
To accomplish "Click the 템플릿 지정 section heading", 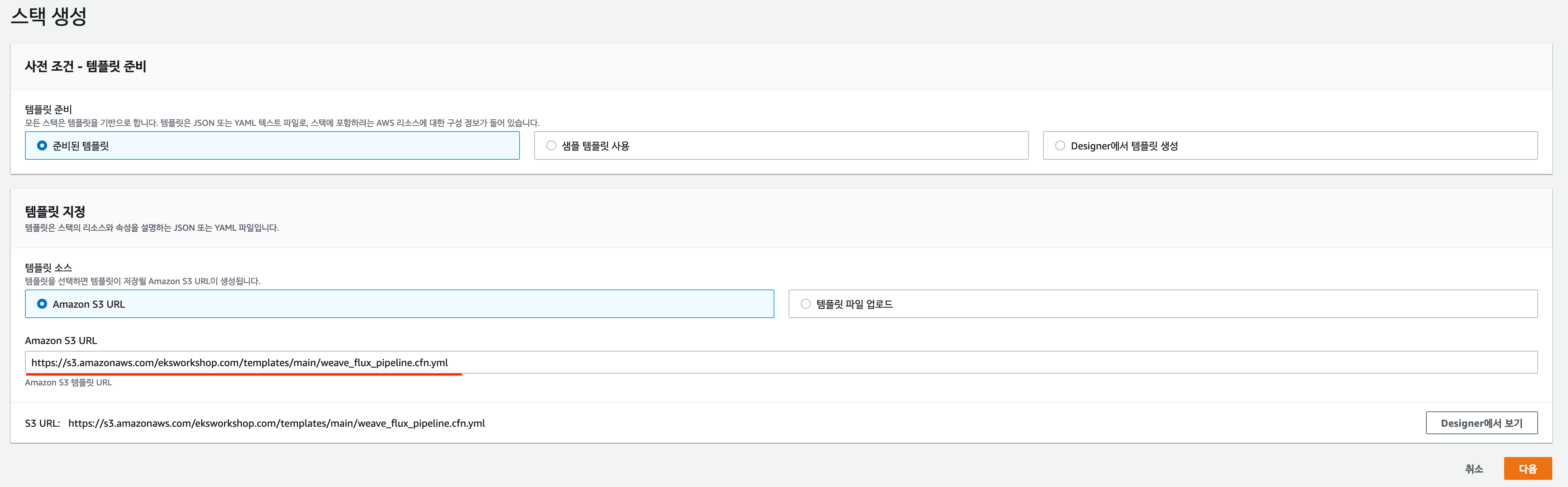I will pyautogui.click(x=55, y=211).
